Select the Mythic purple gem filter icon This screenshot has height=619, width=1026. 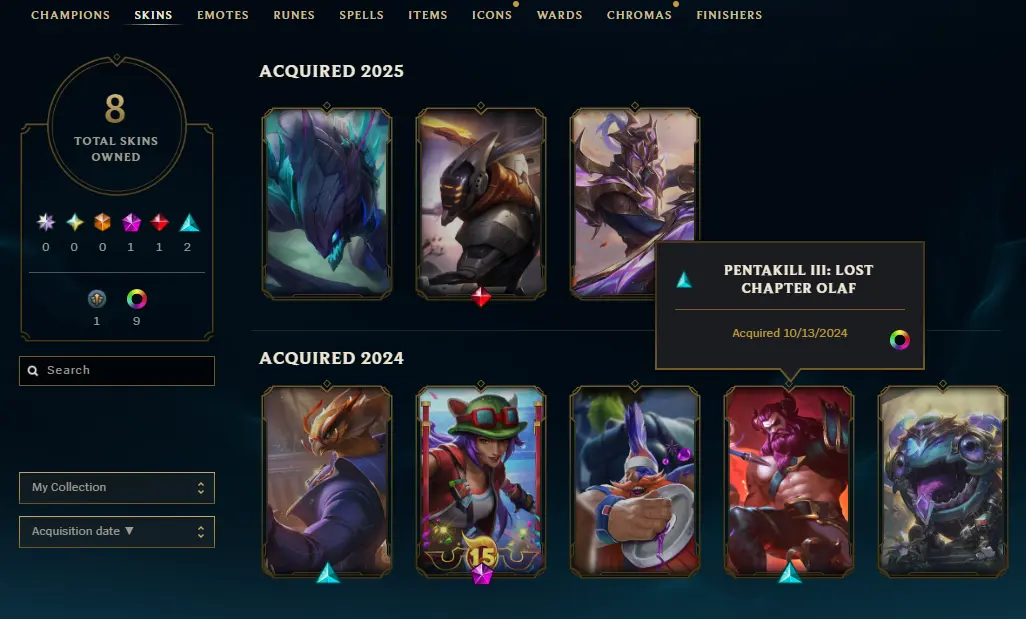click(131, 223)
